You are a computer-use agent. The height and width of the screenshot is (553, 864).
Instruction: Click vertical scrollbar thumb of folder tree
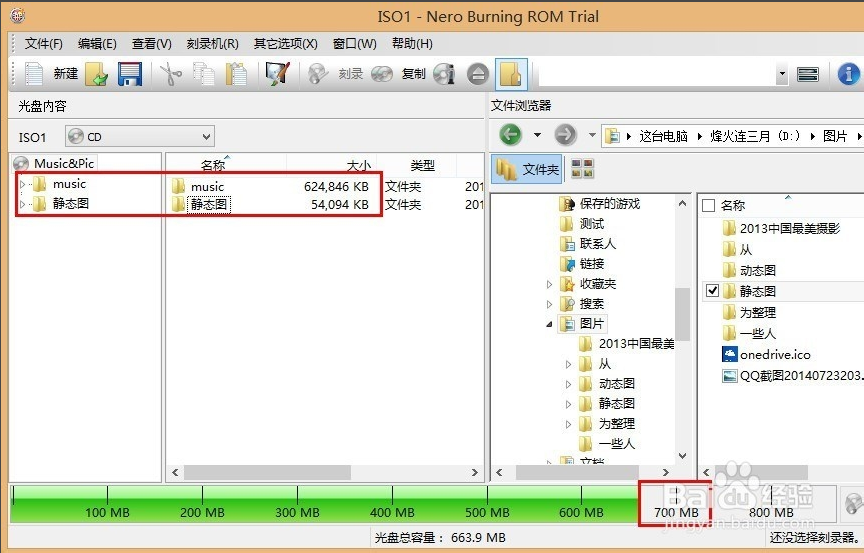pyautogui.click(x=682, y=314)
